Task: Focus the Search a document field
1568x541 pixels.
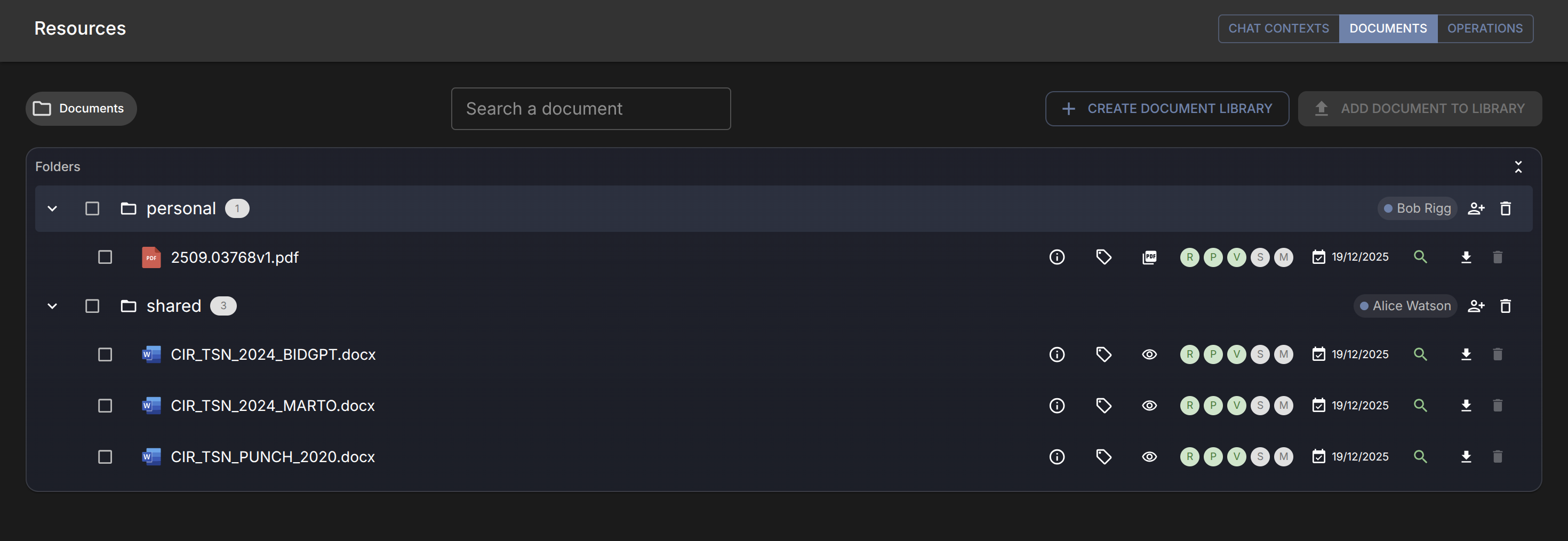Action: (x=590, y=108)
